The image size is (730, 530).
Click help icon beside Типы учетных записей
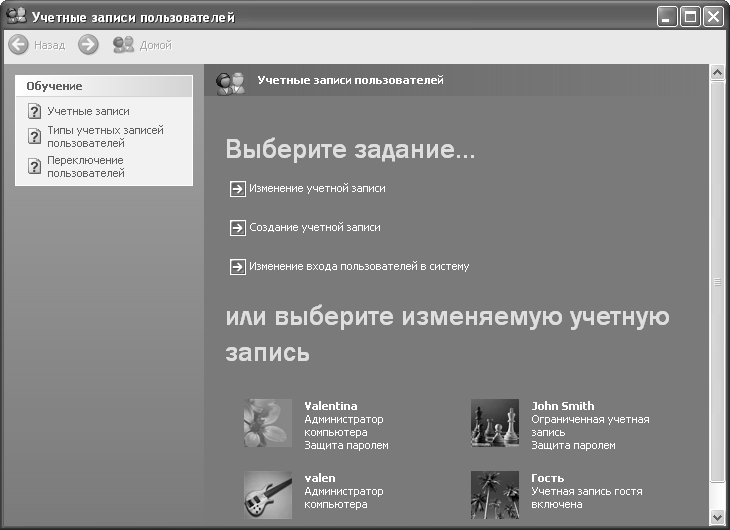[x=34, y=137]
